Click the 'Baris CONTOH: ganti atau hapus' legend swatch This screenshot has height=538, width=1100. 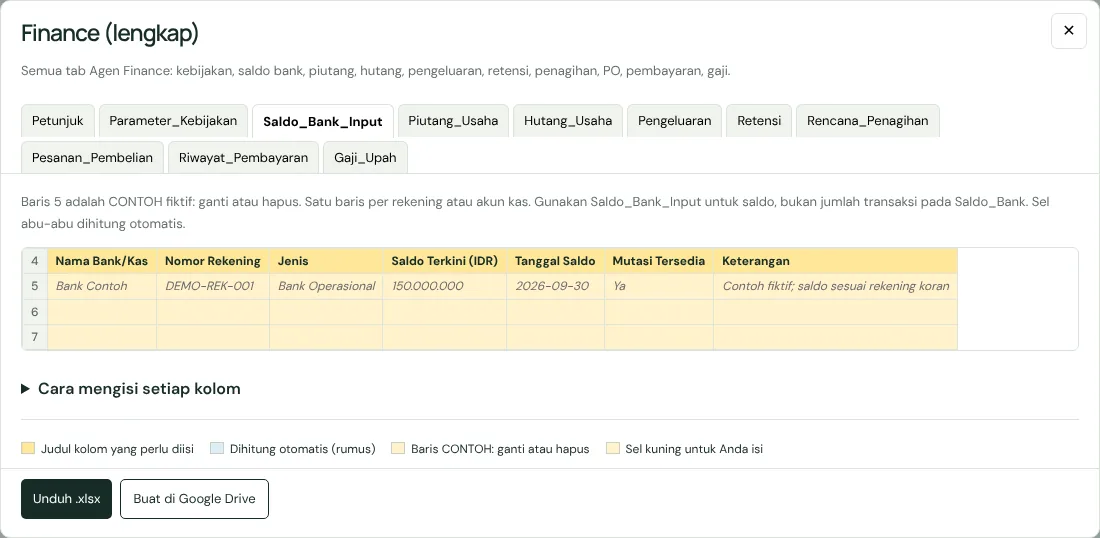[x=398, y=448]
